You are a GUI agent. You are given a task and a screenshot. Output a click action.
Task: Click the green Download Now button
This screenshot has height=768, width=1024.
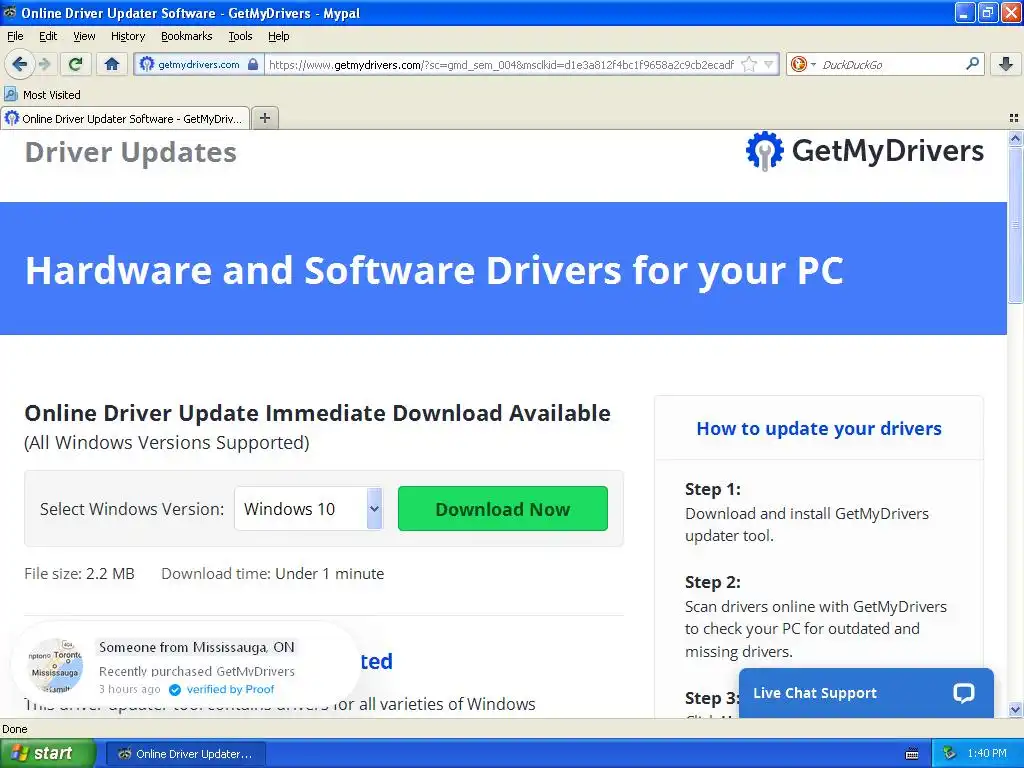pyautogui.click(x=502, y=508)
